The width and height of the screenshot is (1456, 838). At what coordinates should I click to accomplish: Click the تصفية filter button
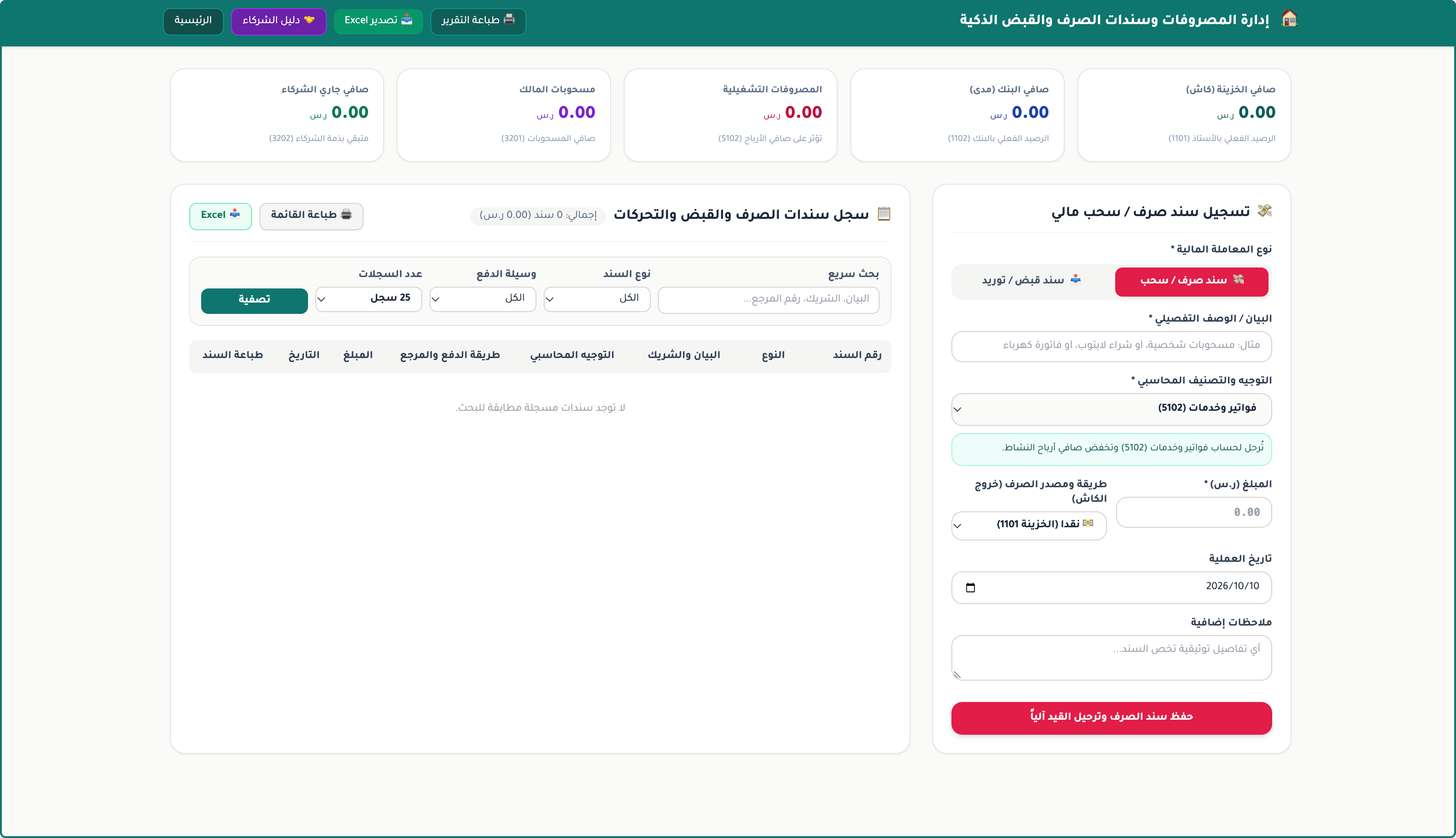point(254,300)
